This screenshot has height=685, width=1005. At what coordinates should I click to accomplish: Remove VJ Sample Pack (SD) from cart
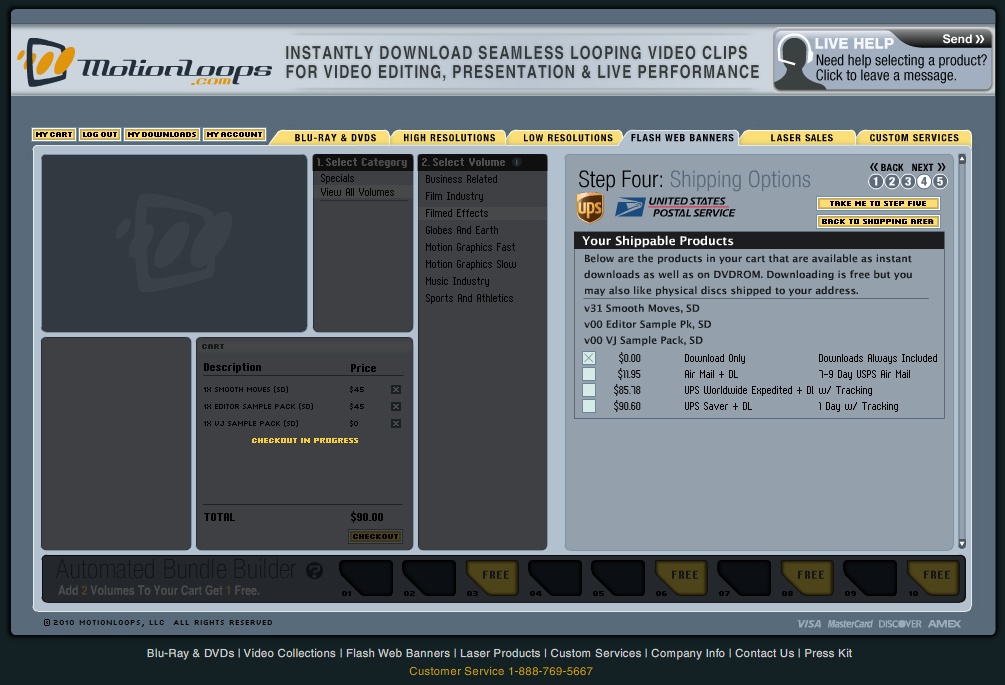pyautogui.click(x=396, y=424)
